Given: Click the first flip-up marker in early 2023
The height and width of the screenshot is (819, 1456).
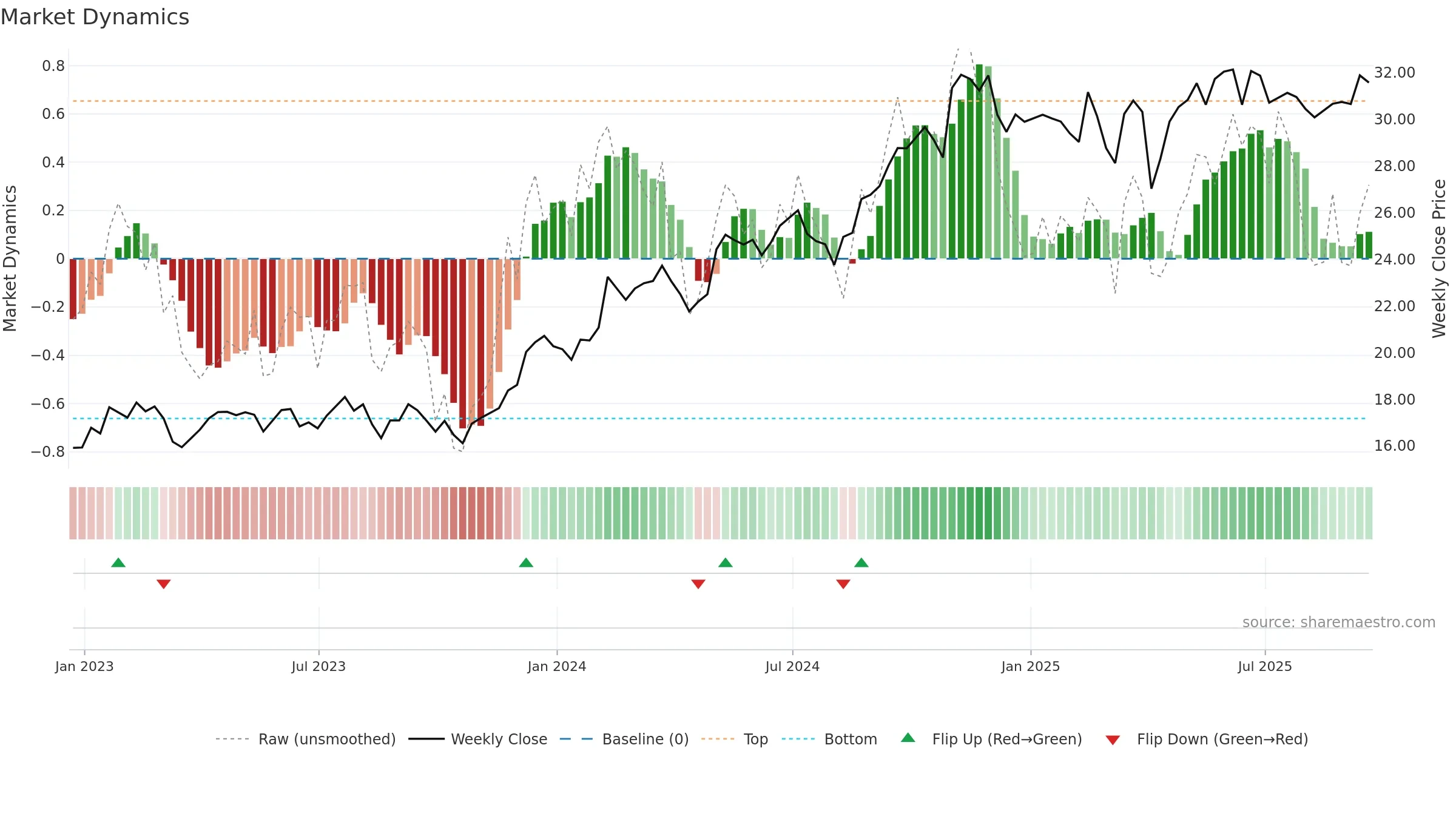Looking at the screenshot, I should pyautogui.click(x=118, y=562).
